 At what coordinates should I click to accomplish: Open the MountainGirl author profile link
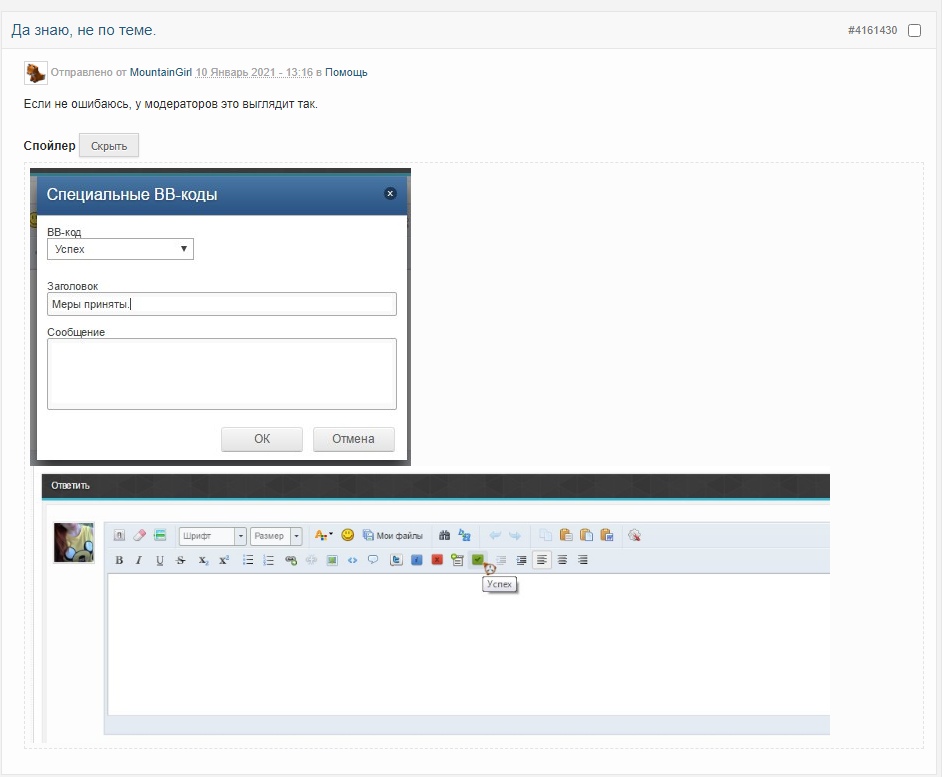(x=160, y=72)
